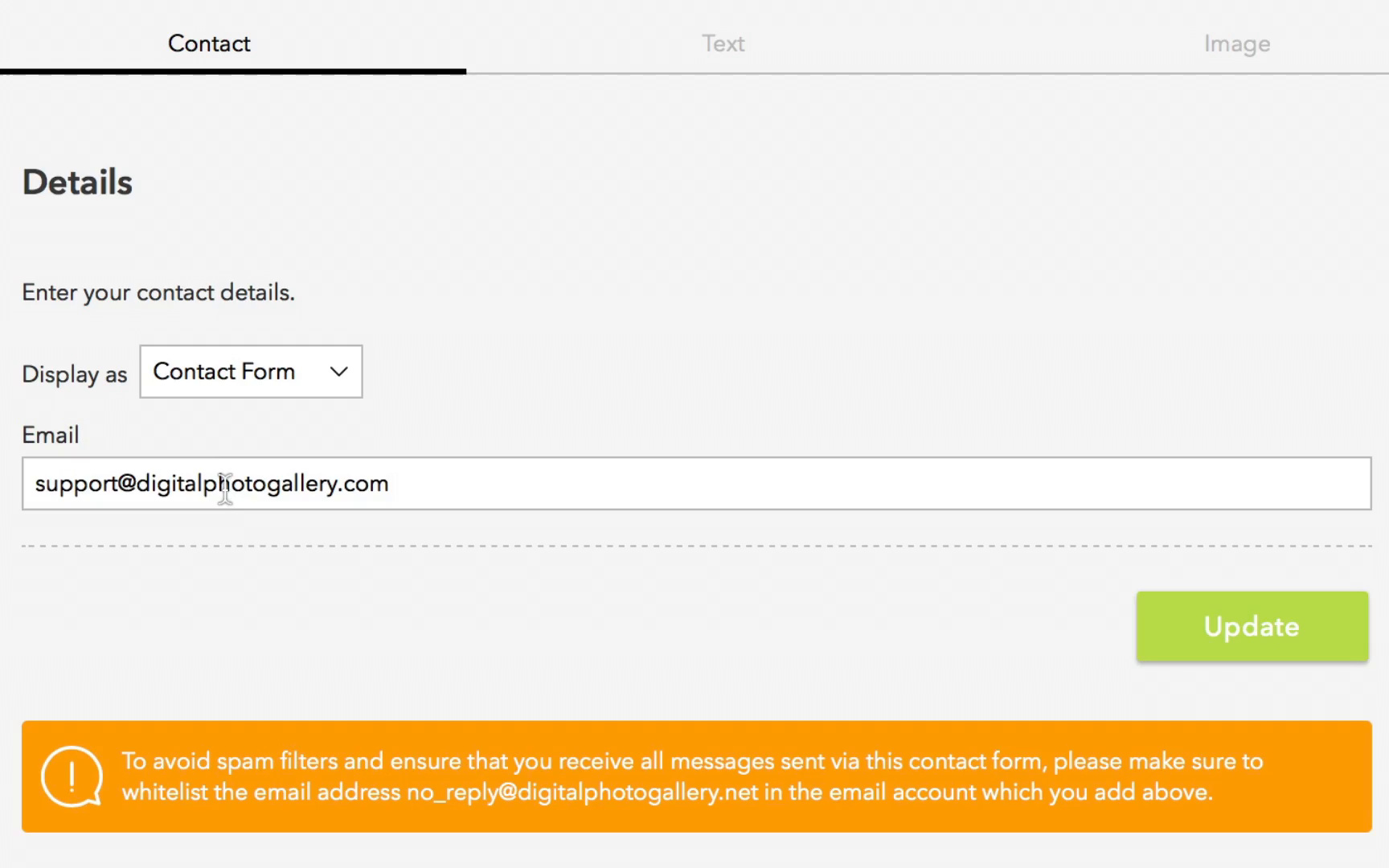Click the Display as label
Image resolution: width=1389 pixels, height=868 pixels.
pos(75,374)
